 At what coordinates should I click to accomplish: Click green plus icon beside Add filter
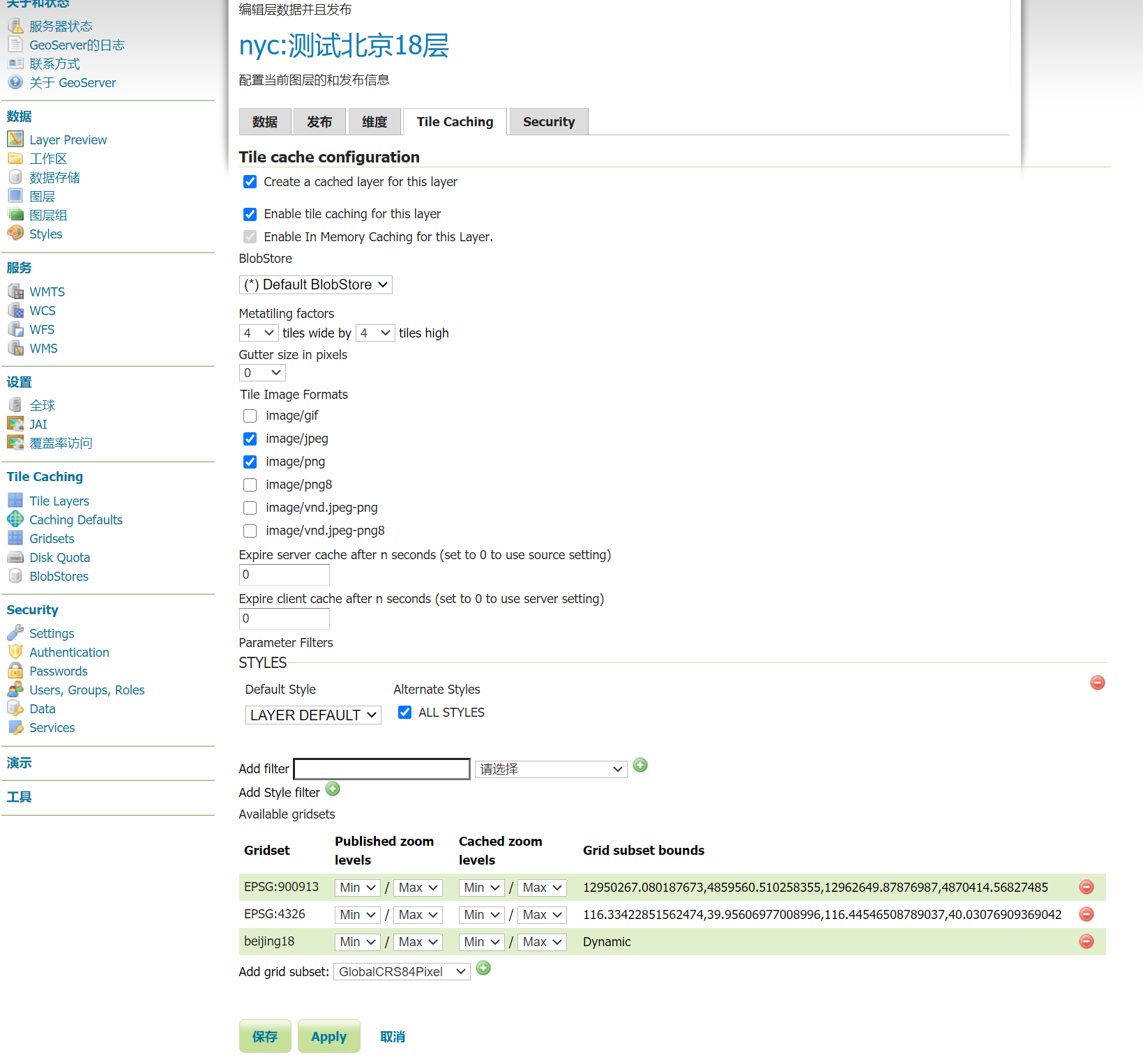pos(639,766)
